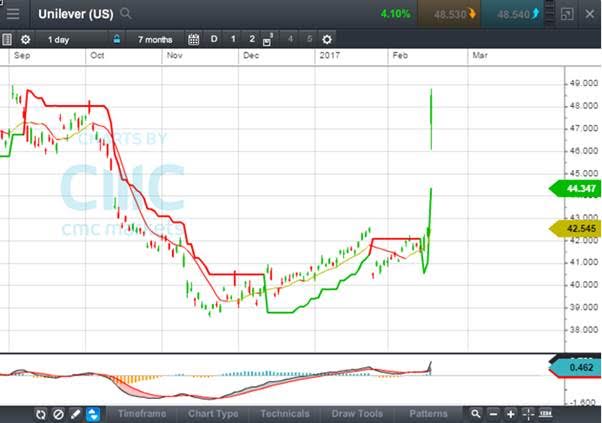The width and height of the screenshot is (602, 423).
Task: Click the magnifier zoom icon
Action: pos(475,414)
